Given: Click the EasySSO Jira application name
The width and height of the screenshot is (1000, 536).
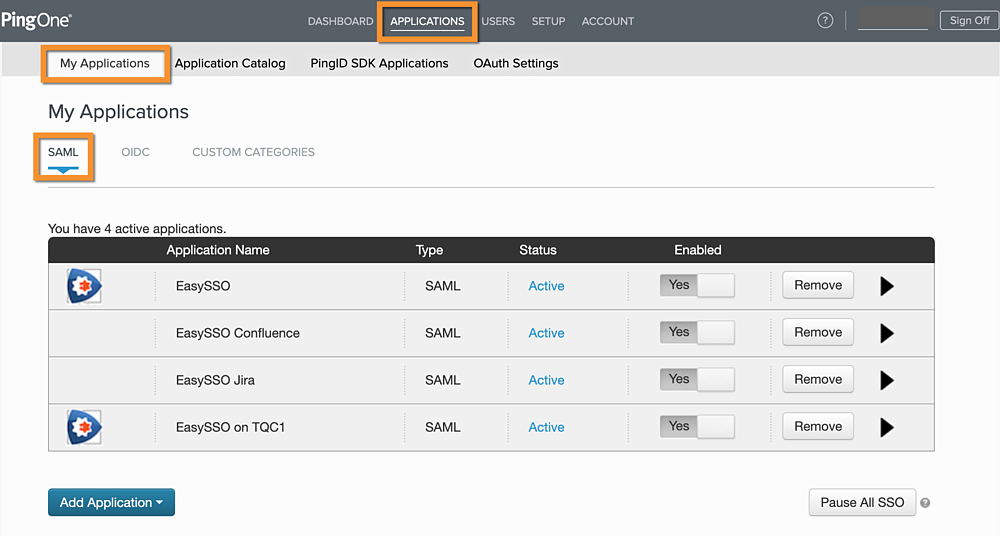Looking at the screenshot, I should pos(215,380).
